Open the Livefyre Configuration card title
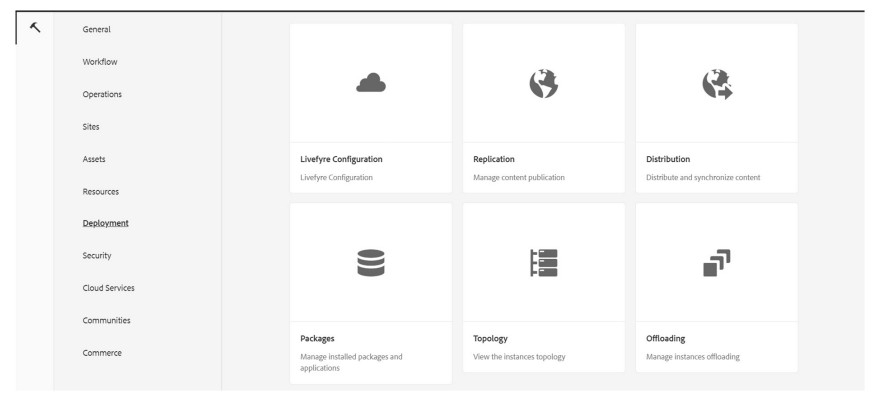 coord(342,159)
